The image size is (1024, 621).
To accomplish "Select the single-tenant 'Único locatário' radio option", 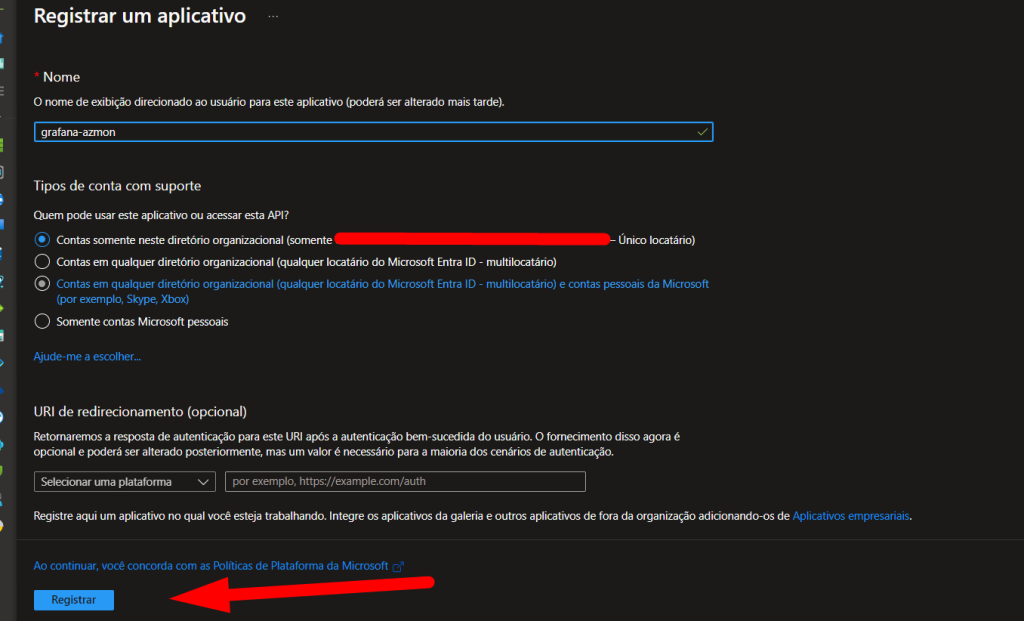I will click(42, 240).
